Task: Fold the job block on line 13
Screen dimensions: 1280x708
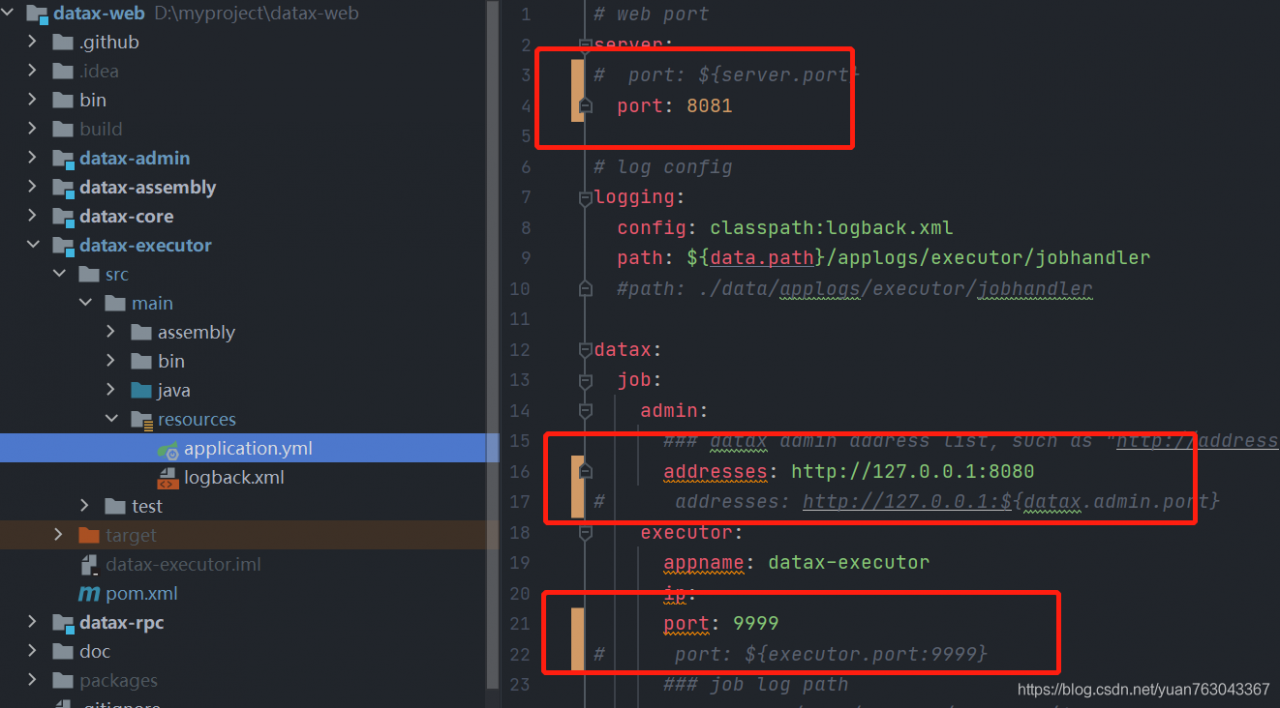Action: (x=585, y=380)
